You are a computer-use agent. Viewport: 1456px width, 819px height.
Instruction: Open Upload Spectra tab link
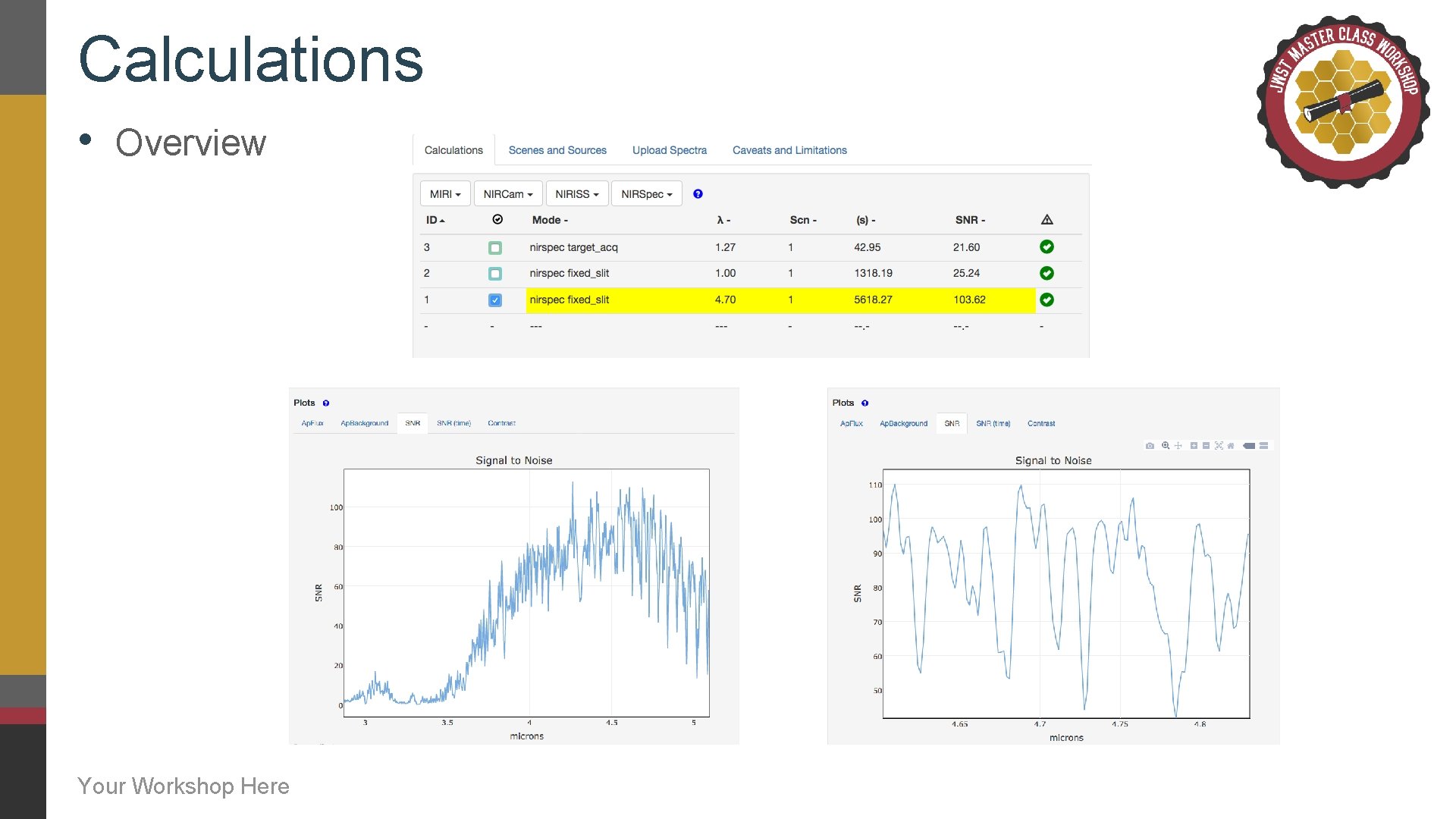[x=670, y=150]
